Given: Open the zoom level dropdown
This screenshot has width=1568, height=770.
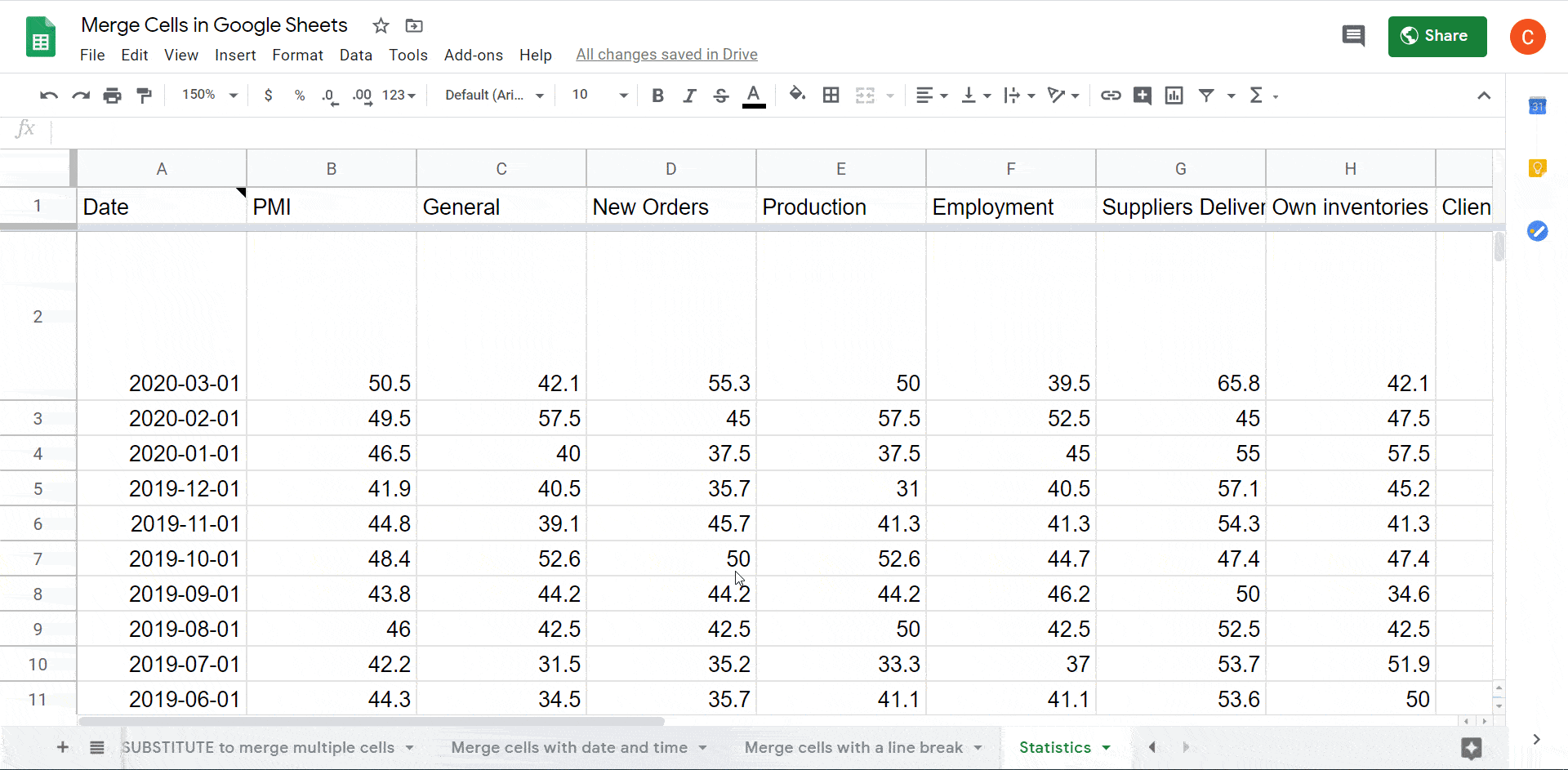Looking at the screenshot, I should coord(207,95).
